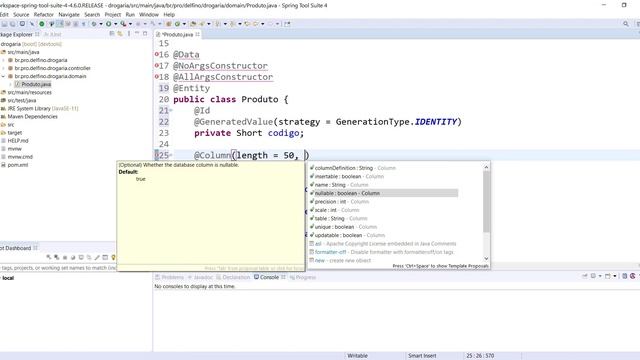Click the first start icon in Boot Dashboard toolbar

(x=49, y=257)
